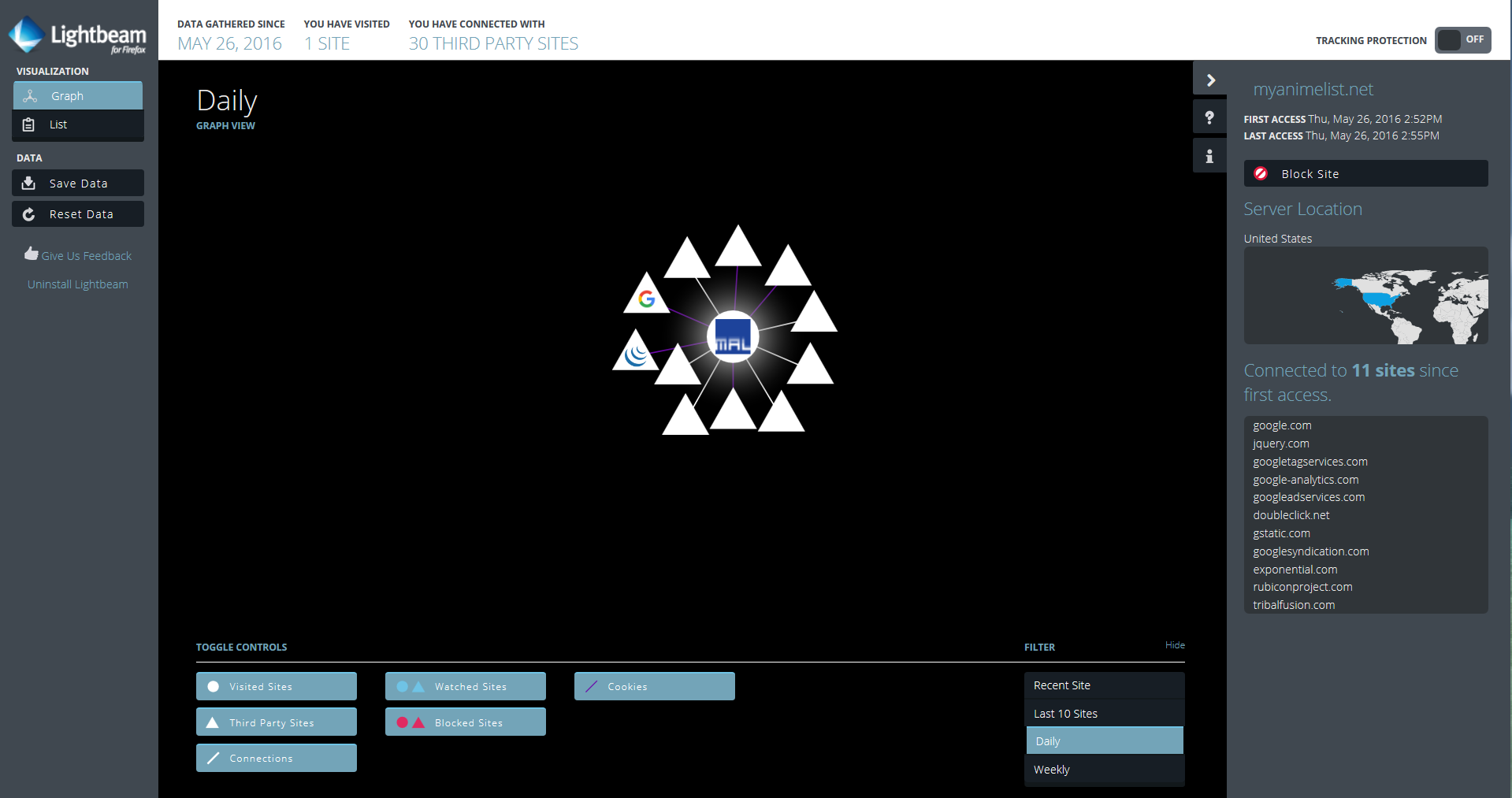Toggle Third Party Sites display
Screen dimensions: 1512x798
coord(276,722)
